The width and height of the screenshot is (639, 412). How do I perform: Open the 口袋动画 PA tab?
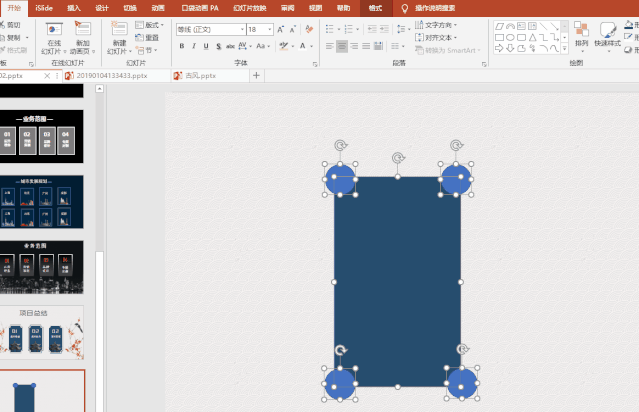200,8
